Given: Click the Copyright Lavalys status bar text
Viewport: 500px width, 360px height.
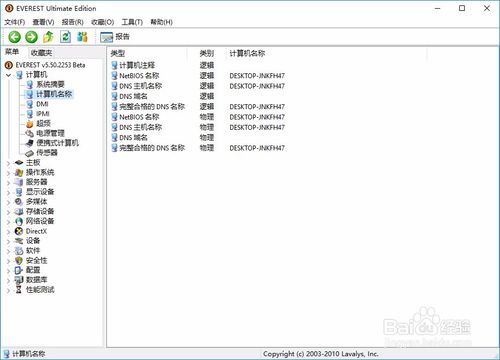Looking at the screenshot, I should point(320,354).
